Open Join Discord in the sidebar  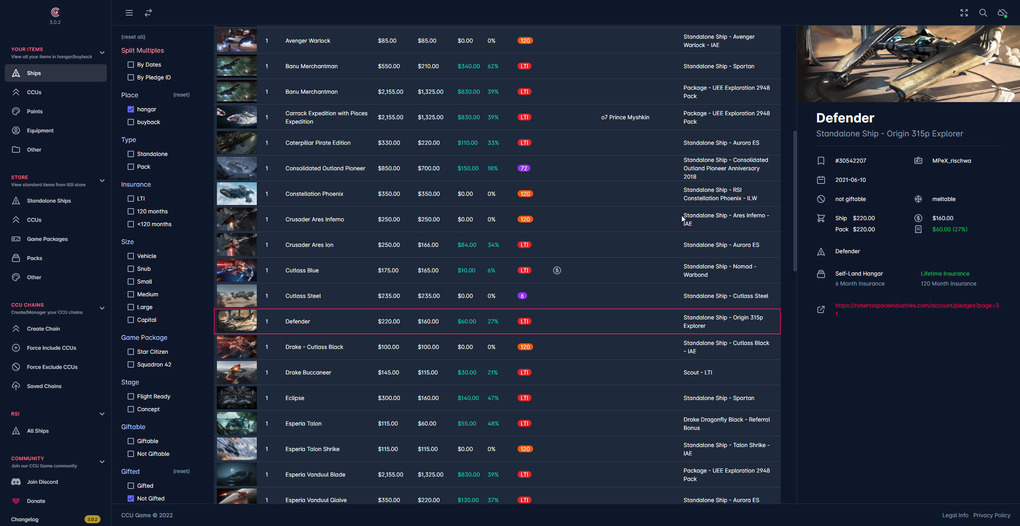click(41, 482)
